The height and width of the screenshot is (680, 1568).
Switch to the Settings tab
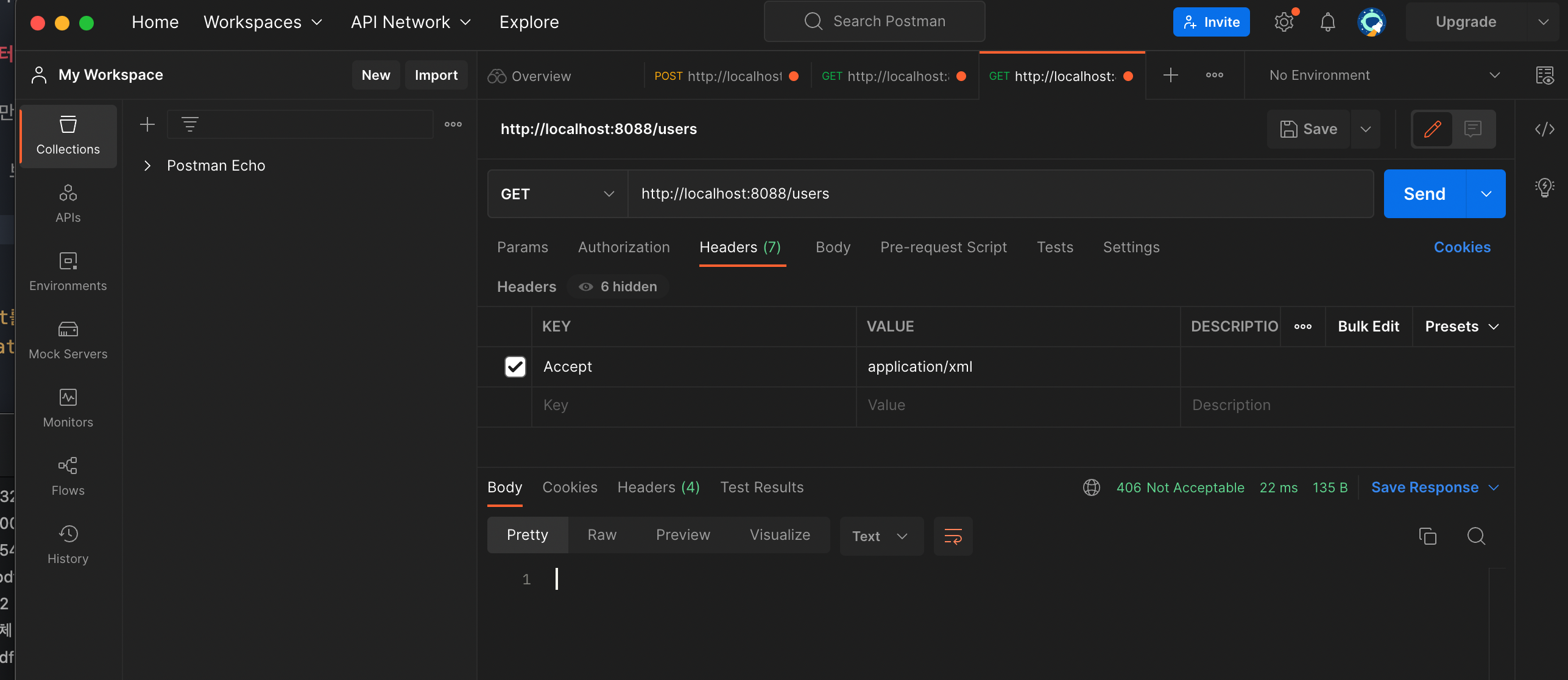coord(1131,247)
